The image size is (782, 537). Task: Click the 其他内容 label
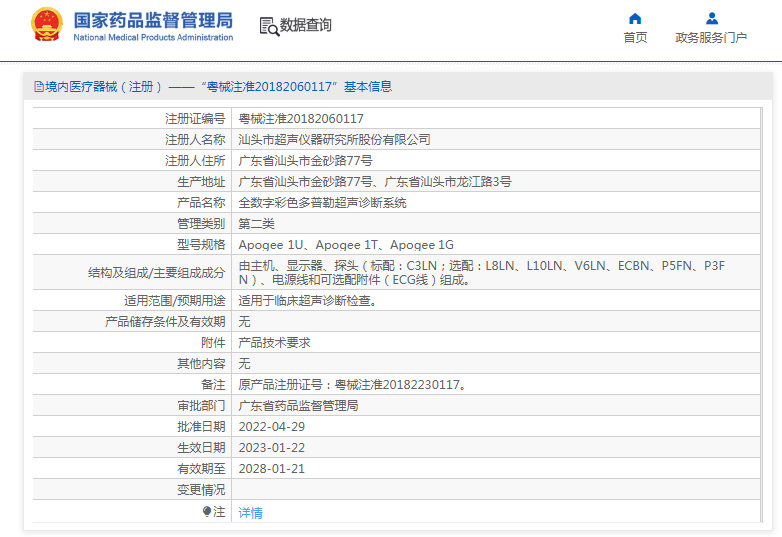[201, 363]
